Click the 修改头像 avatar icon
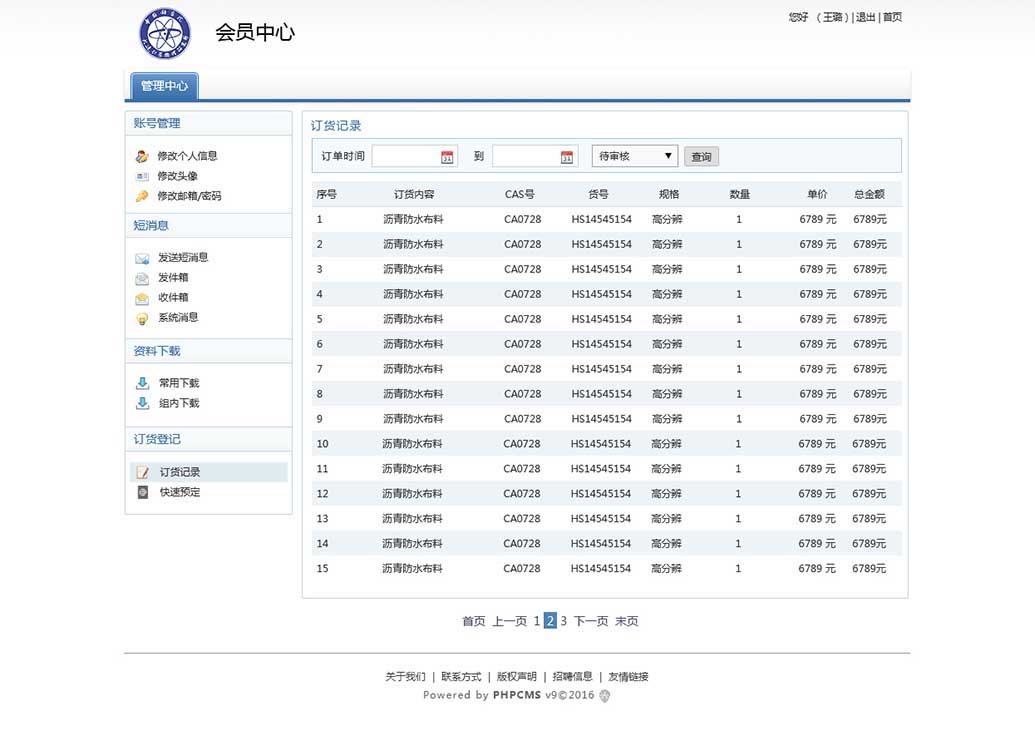This screenshot has width=1035, height=730. [x=142, y=176]
